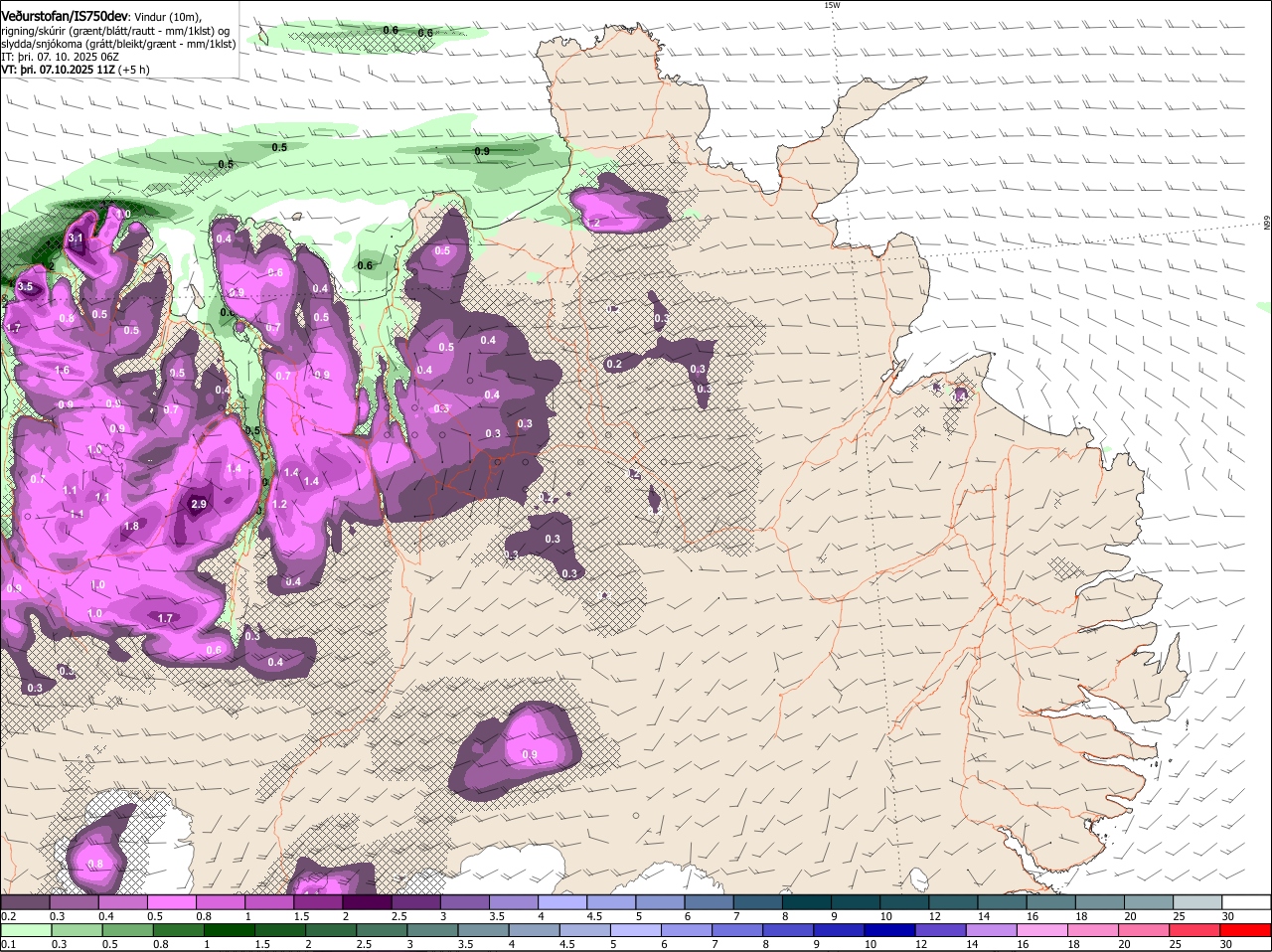
Task: Choose the upper scale swatch between 6 and 7
Action: coord(707,901)
